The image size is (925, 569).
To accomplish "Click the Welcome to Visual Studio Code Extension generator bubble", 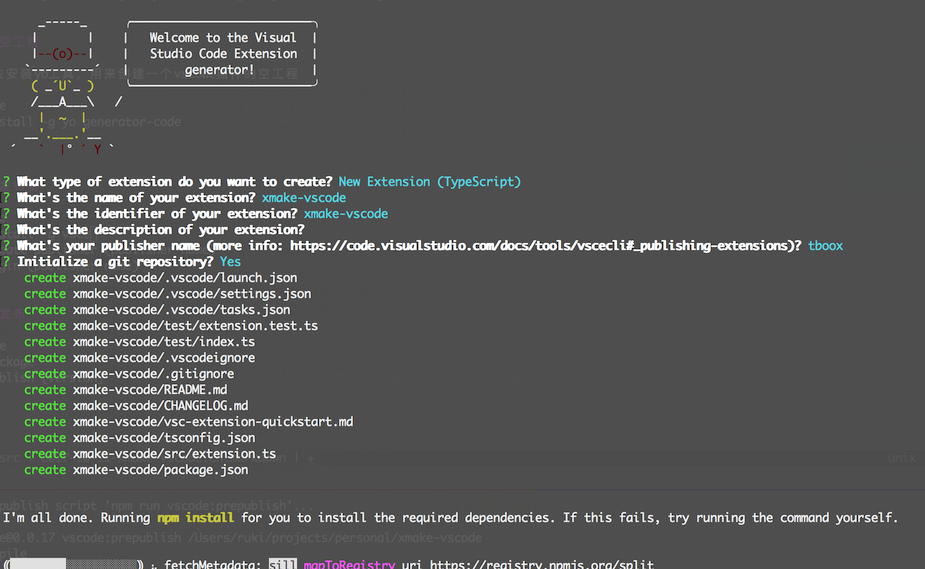I will tap(222, 54).
